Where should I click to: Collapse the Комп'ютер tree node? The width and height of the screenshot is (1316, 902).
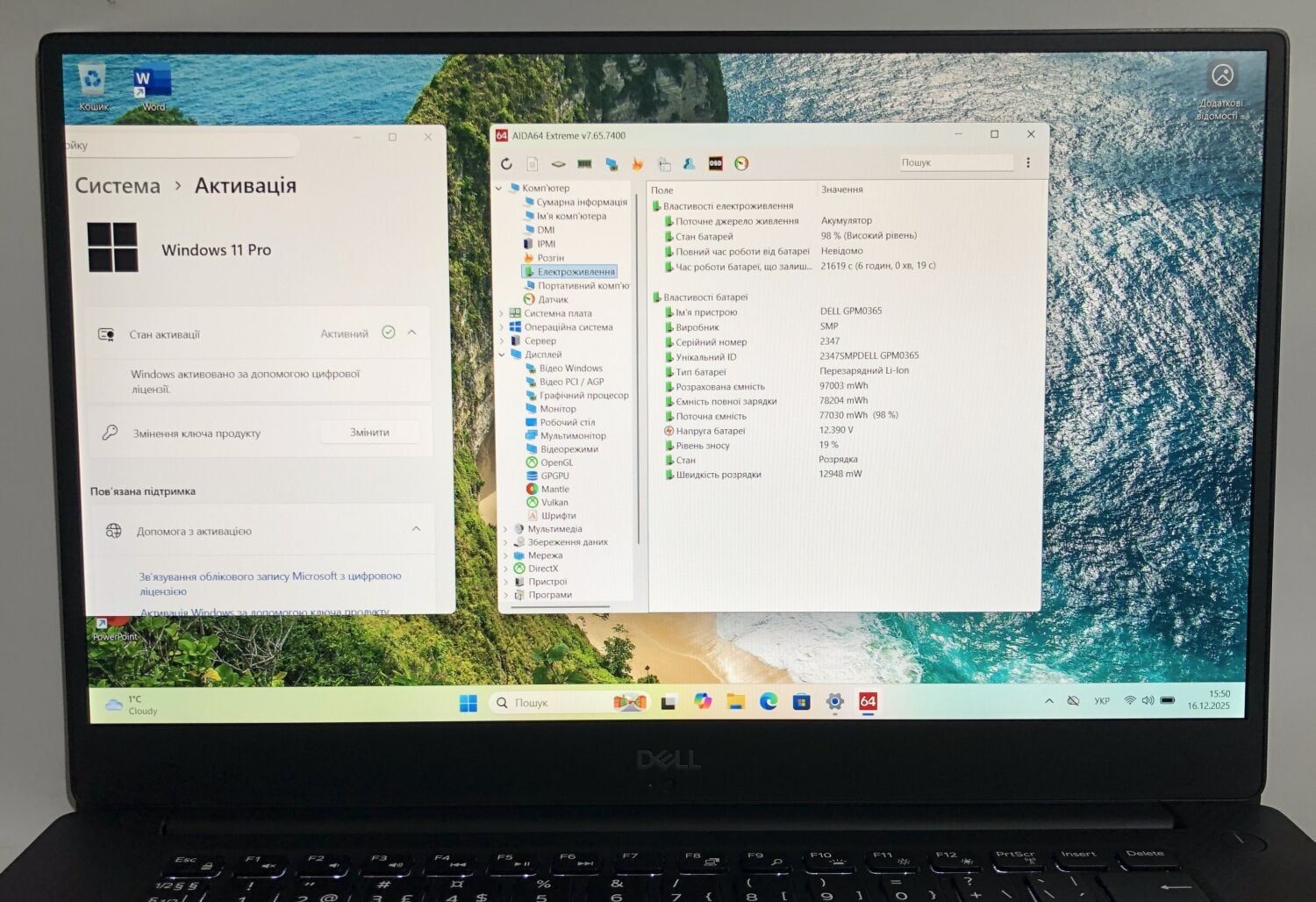pos(499,189)
